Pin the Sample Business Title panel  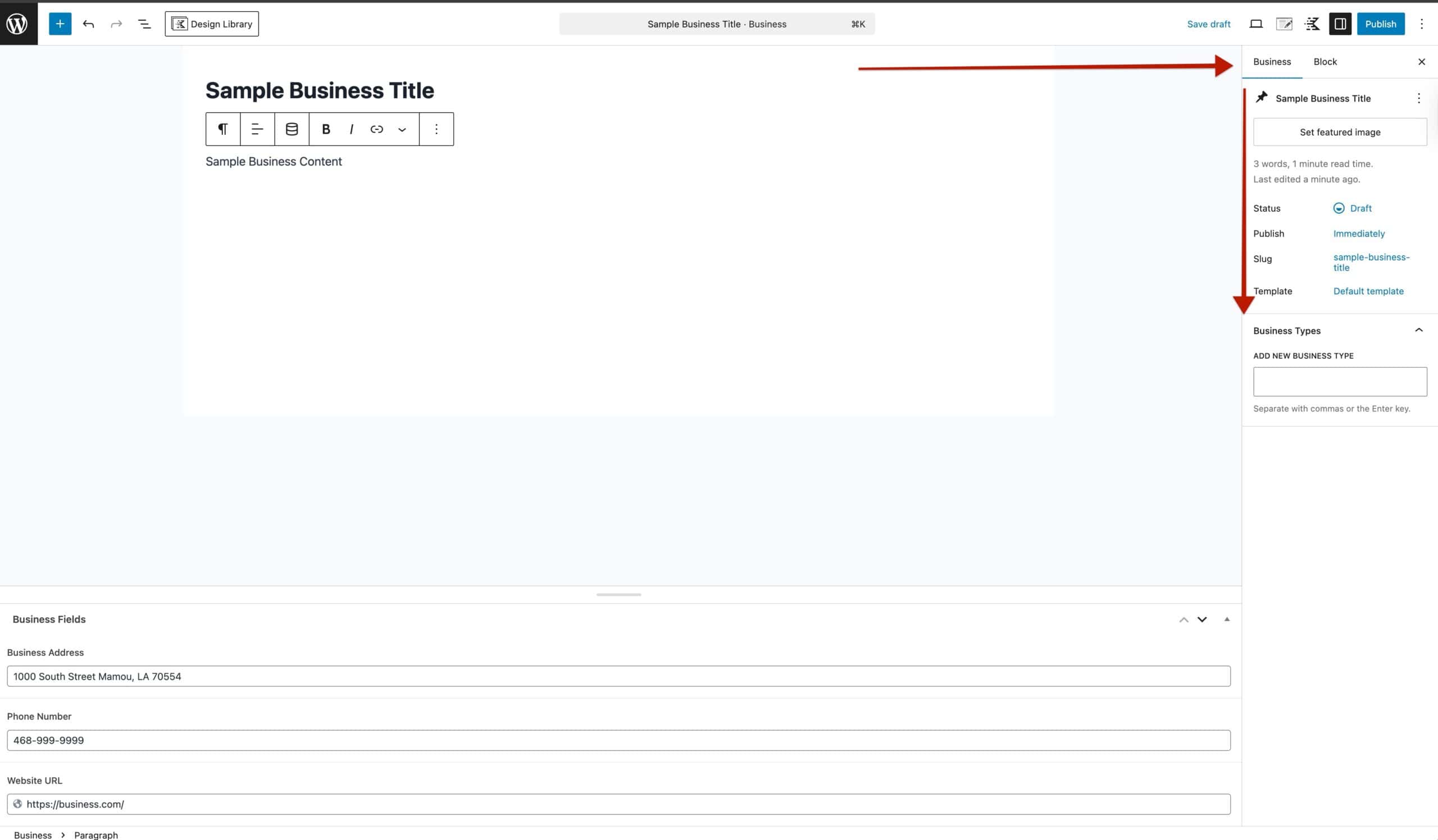coord(1262,98)
